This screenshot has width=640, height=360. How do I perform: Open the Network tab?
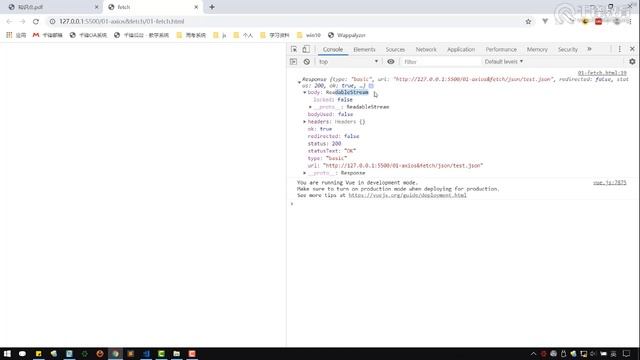click(x=426, y=49)
